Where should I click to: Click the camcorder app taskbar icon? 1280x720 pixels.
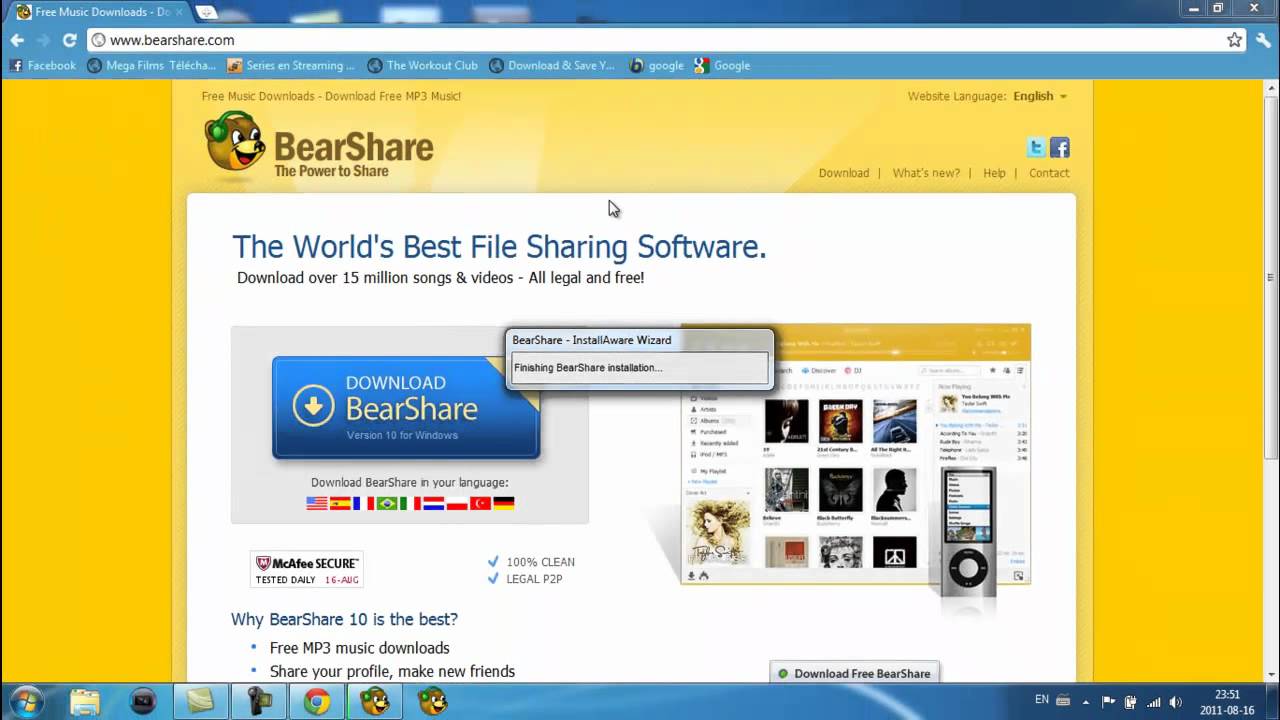(x=259, y=701)
